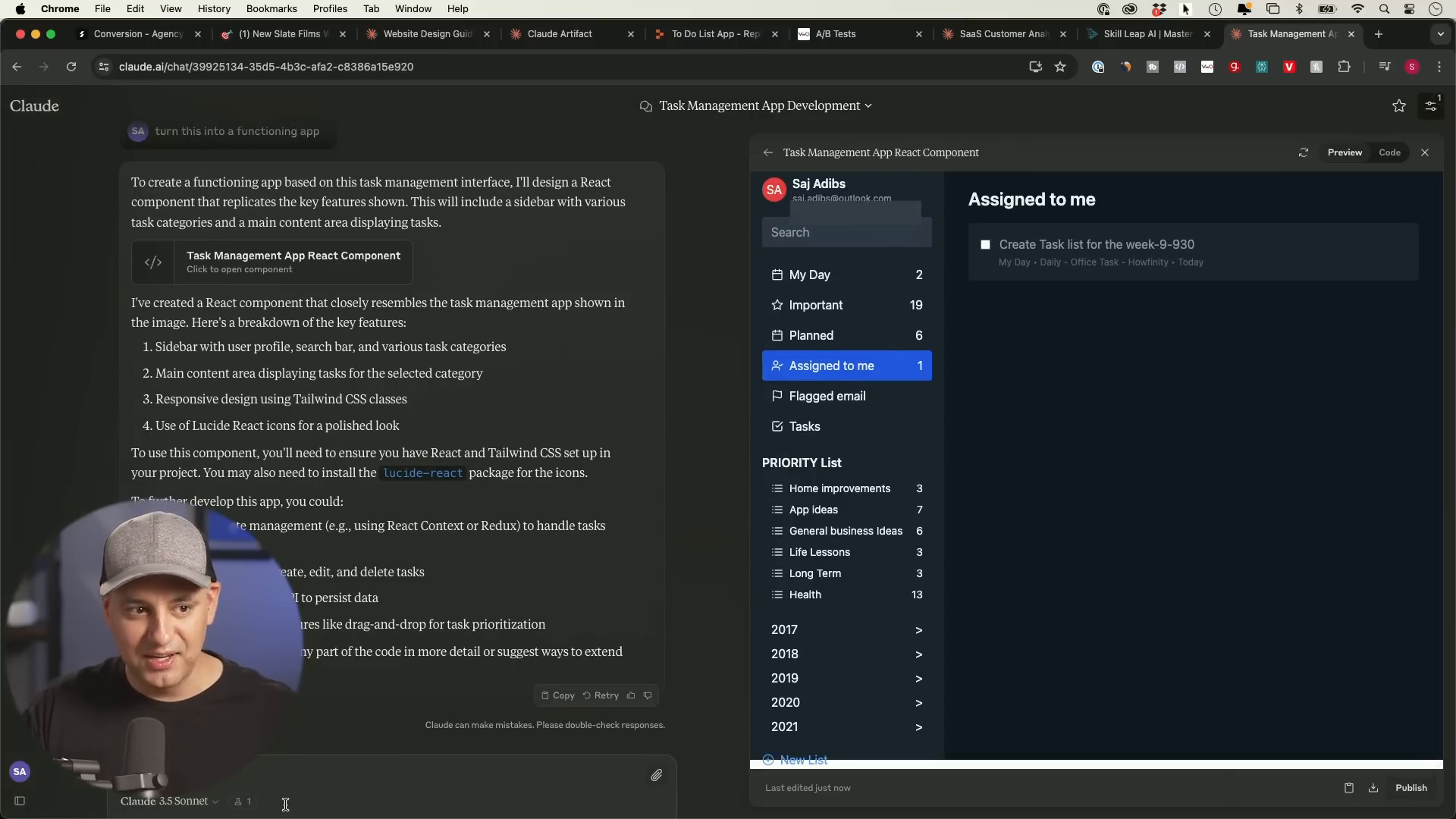Open the Claude 3.5 Sonnet model dropdown
This screenshot has height=819, width=1456.
(169, 801)
